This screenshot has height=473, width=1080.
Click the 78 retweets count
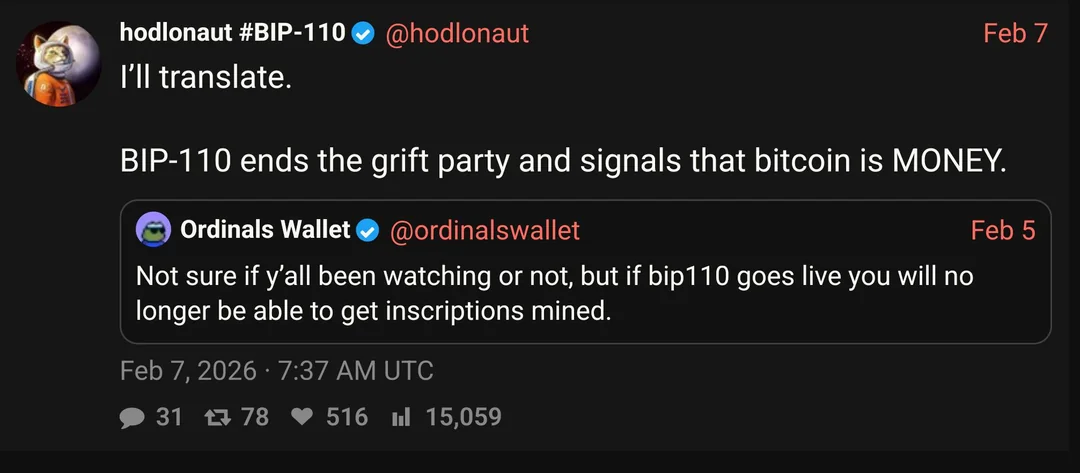pyautogui.click(x=255, y=417)
